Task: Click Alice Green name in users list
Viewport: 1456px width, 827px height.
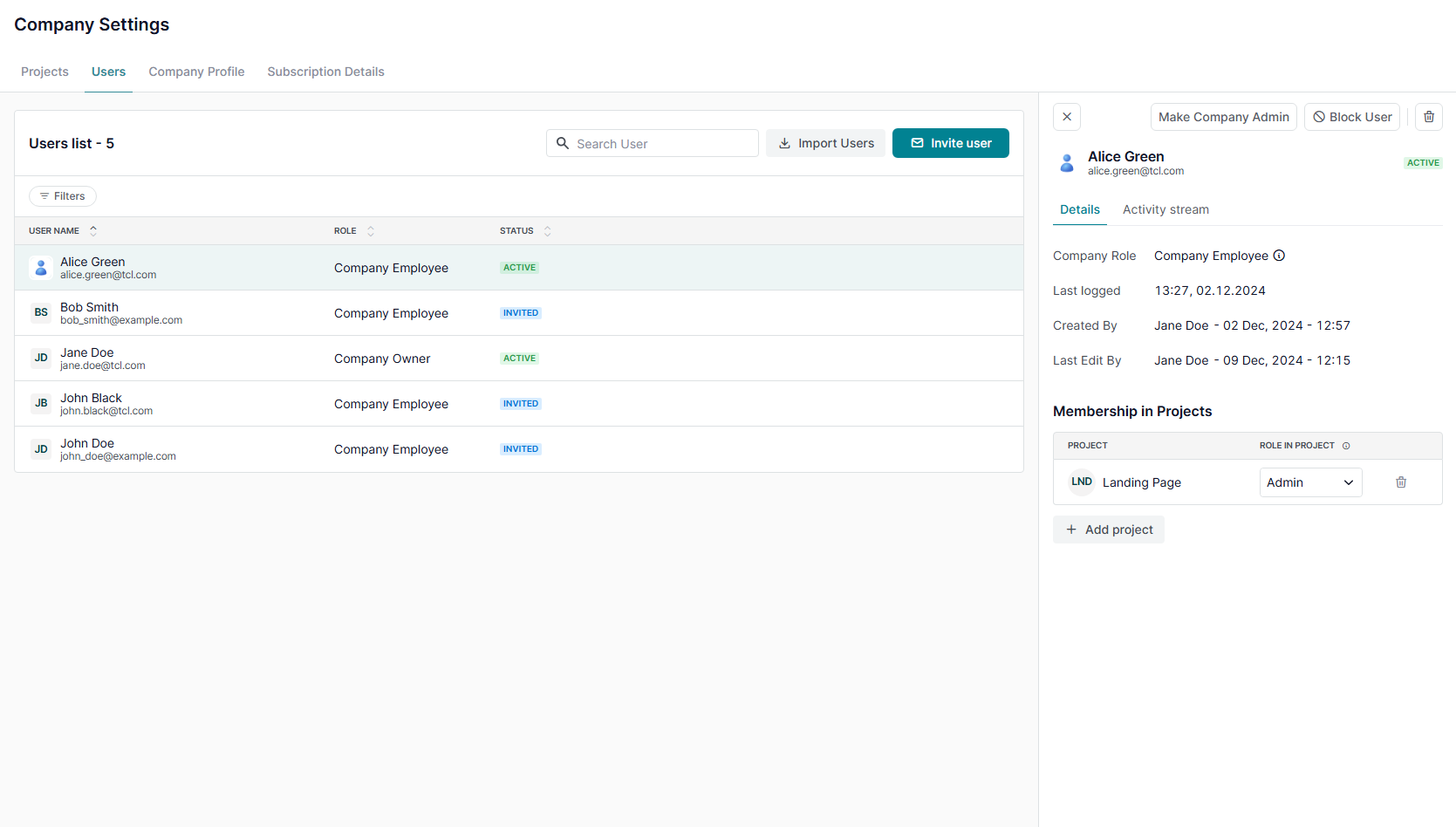Action: pyautogui.click(x=92, y=262)
